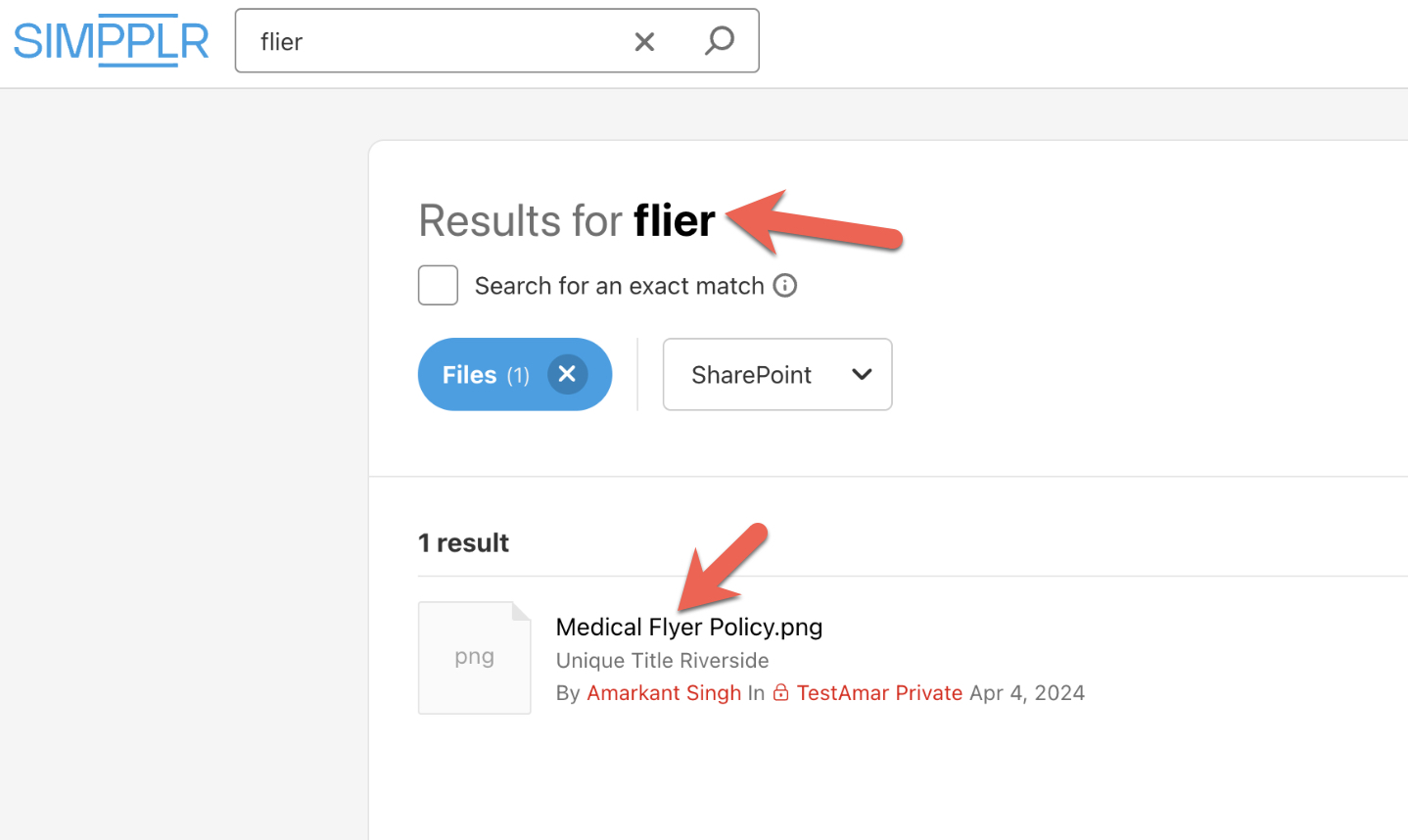Remove the Files filter via its X icon
The height and width of the screenshot is (840, 1408).
[567, 374]
